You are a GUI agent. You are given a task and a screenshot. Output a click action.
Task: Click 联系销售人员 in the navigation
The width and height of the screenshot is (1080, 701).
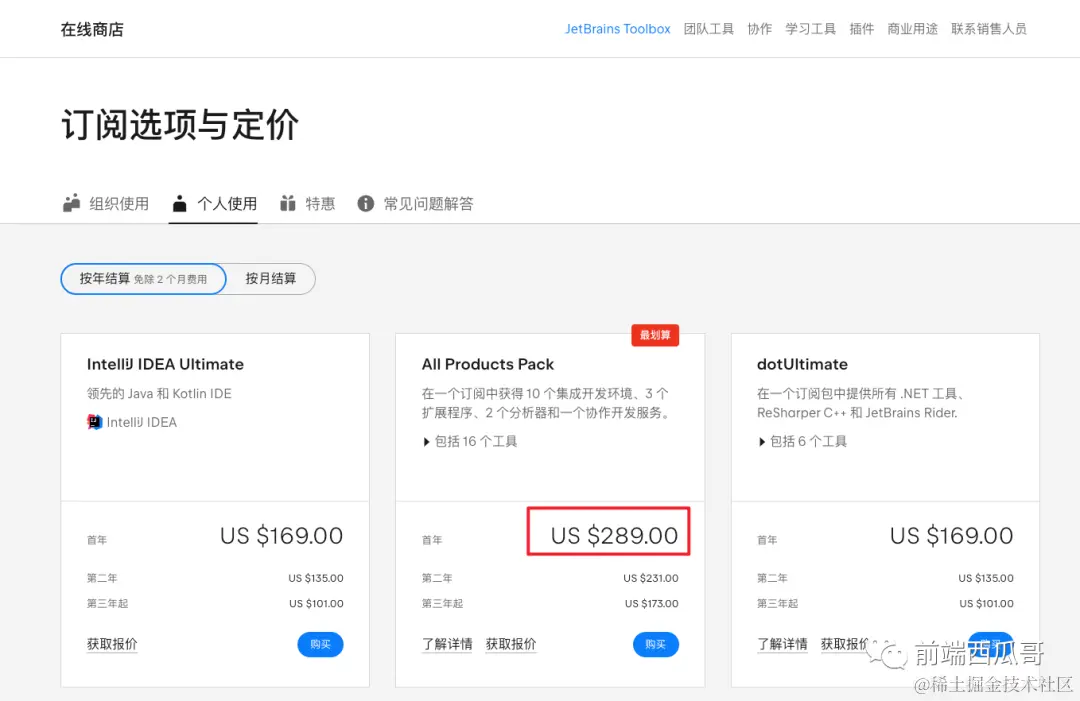[x=989, y=29]
